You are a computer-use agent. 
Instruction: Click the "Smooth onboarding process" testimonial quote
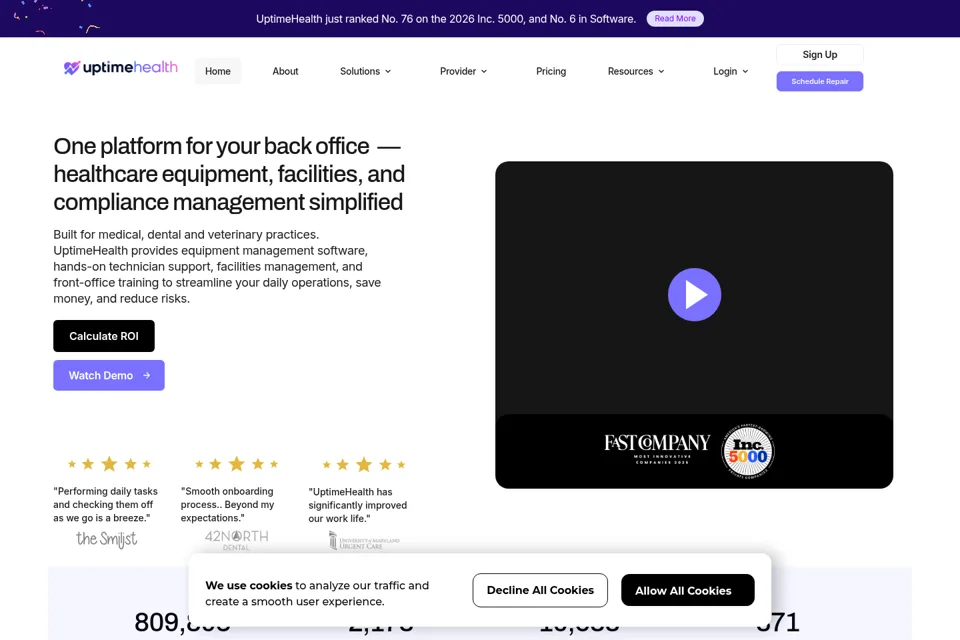[228, 505]
